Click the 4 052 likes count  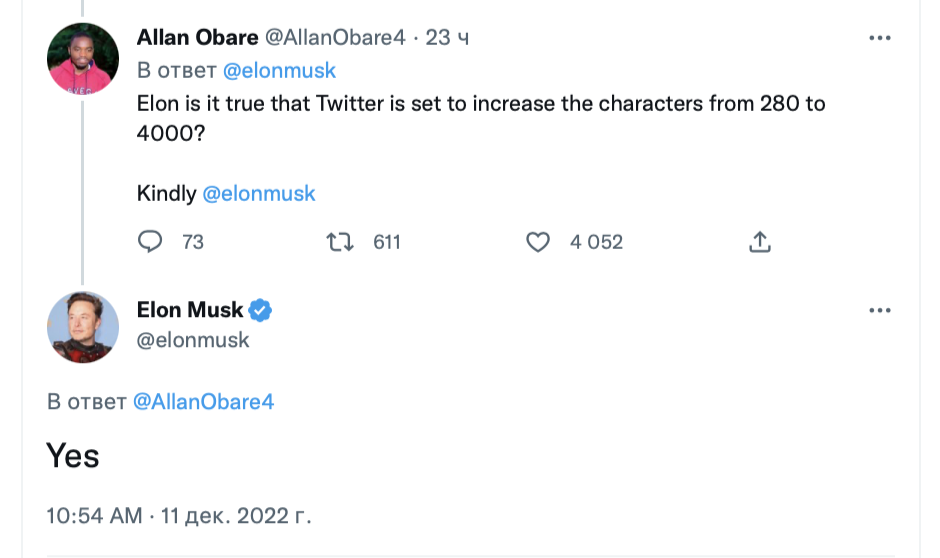pos(596,242)
